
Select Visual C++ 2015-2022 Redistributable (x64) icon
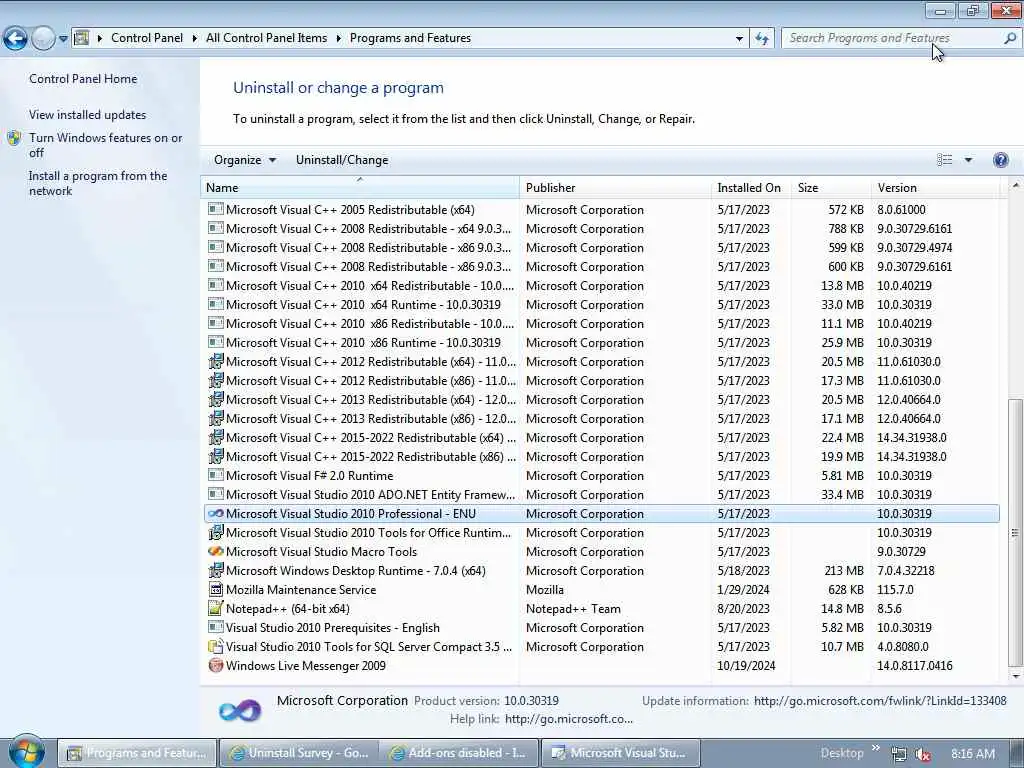(216, 437)
